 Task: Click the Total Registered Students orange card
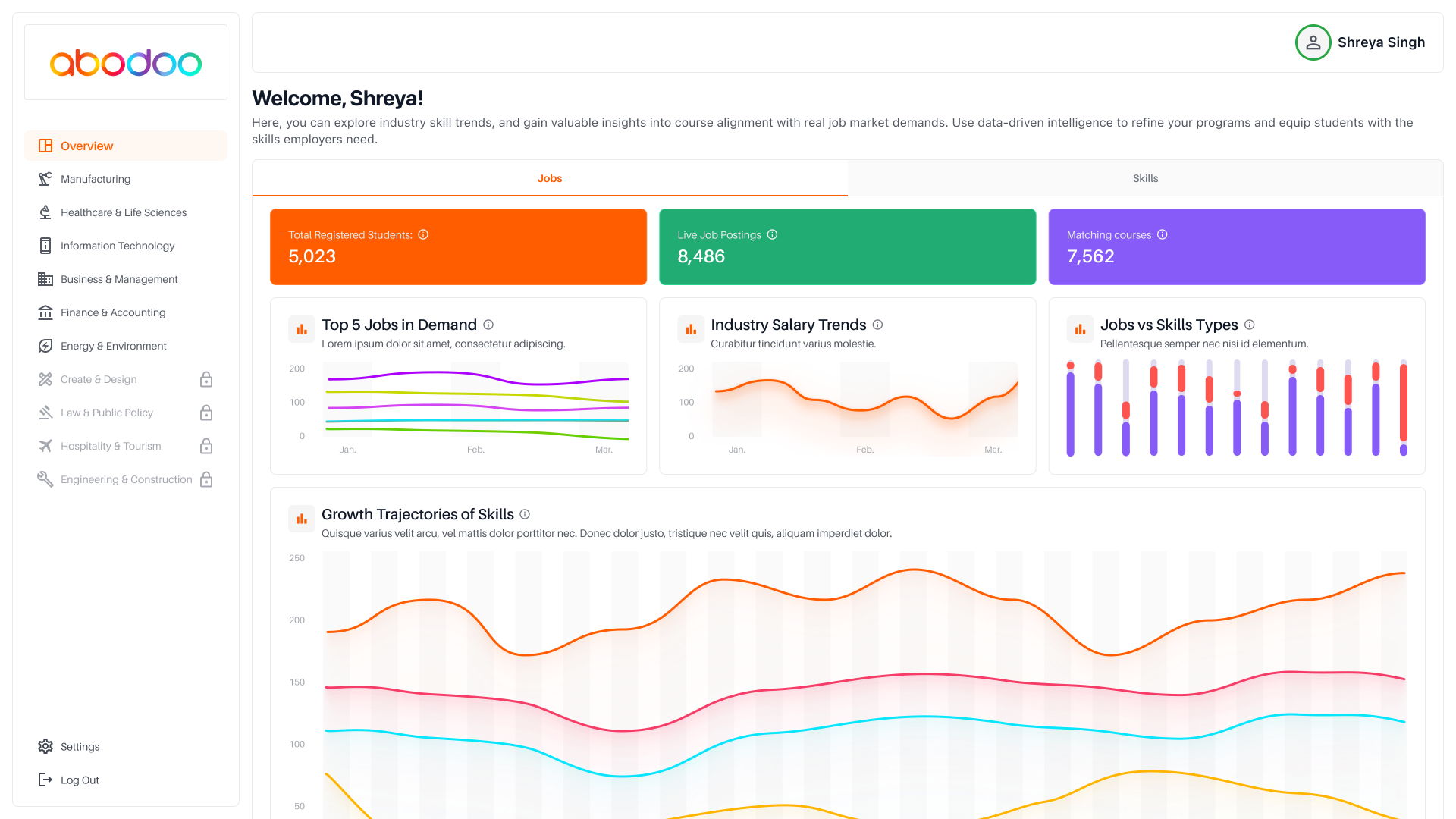coord(458,246)
